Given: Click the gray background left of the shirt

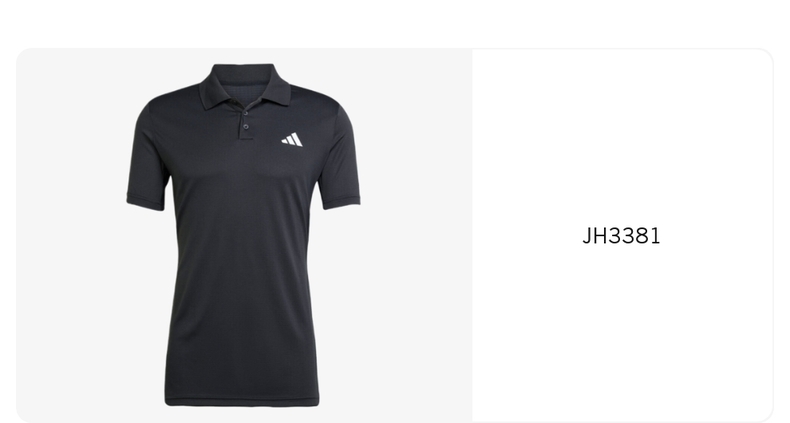Looking at the screenshot, I should point(71,235).
